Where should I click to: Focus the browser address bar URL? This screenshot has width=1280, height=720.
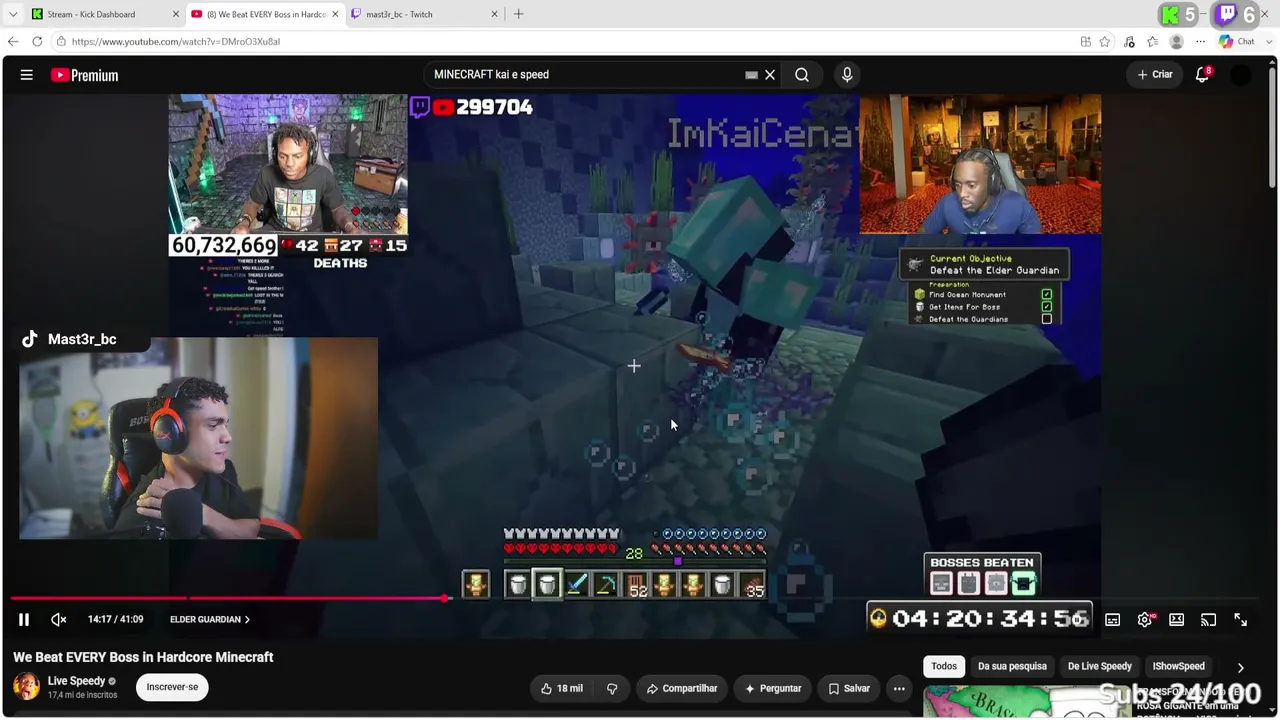coord(176,42)
